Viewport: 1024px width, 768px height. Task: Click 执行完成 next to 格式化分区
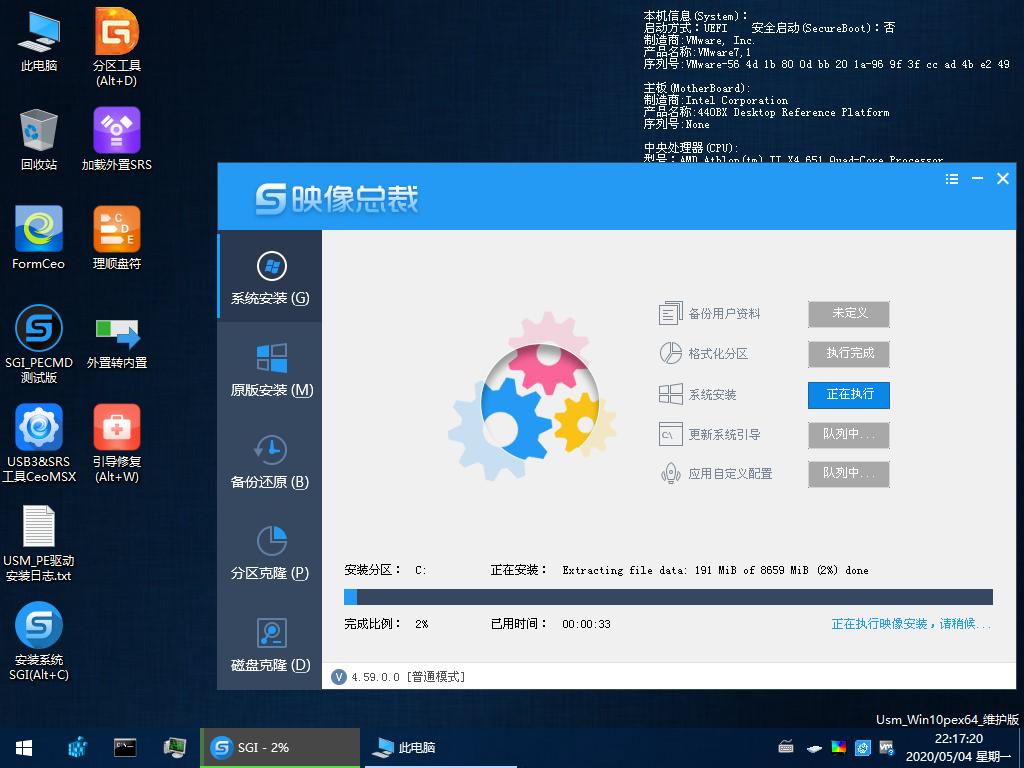click(x=848, y=354)
